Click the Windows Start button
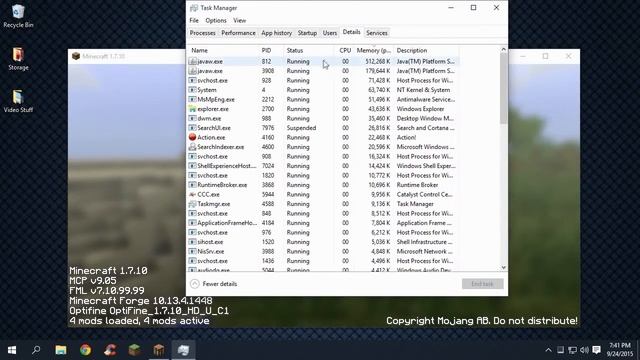The height and width of the screenshot is (360, 640). tap(12, 350)
